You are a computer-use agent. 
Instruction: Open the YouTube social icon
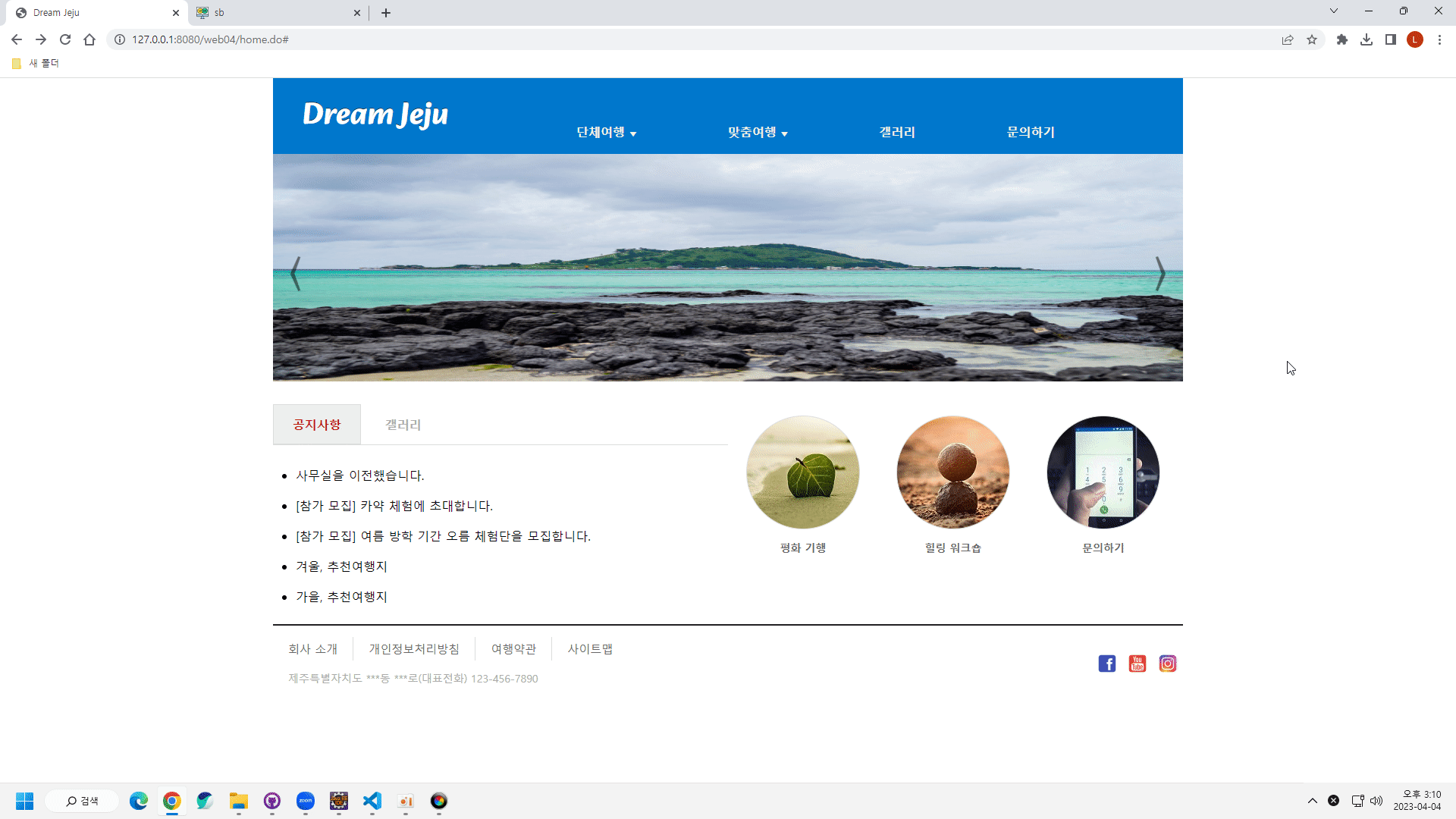[1137, 664]
